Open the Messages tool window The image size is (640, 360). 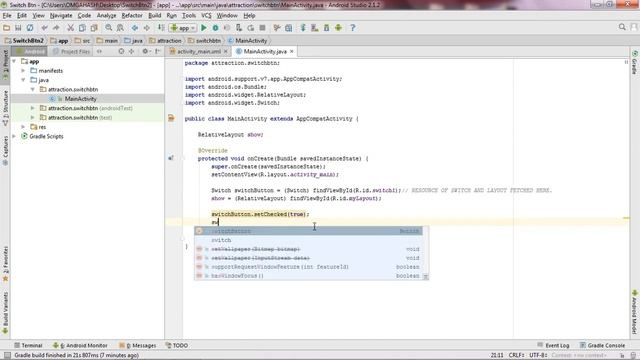137,345
